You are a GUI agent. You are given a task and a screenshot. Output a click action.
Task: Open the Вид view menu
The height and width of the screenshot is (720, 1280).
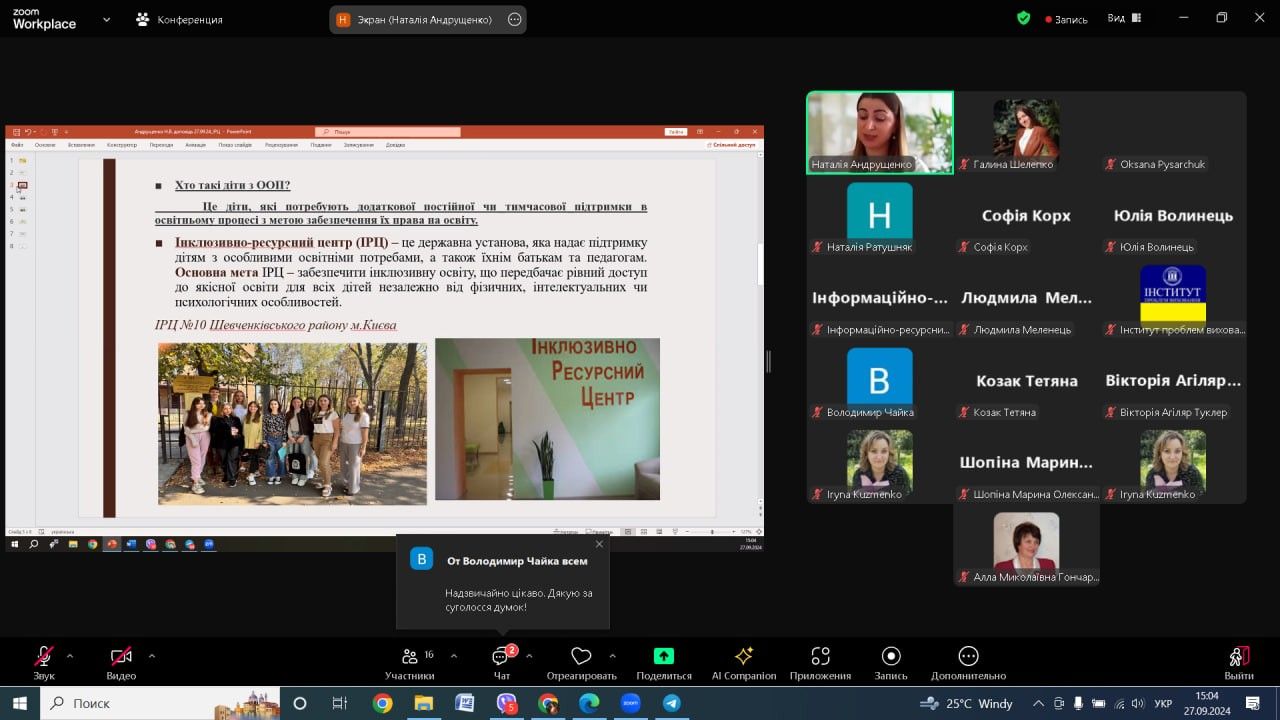1125,18
